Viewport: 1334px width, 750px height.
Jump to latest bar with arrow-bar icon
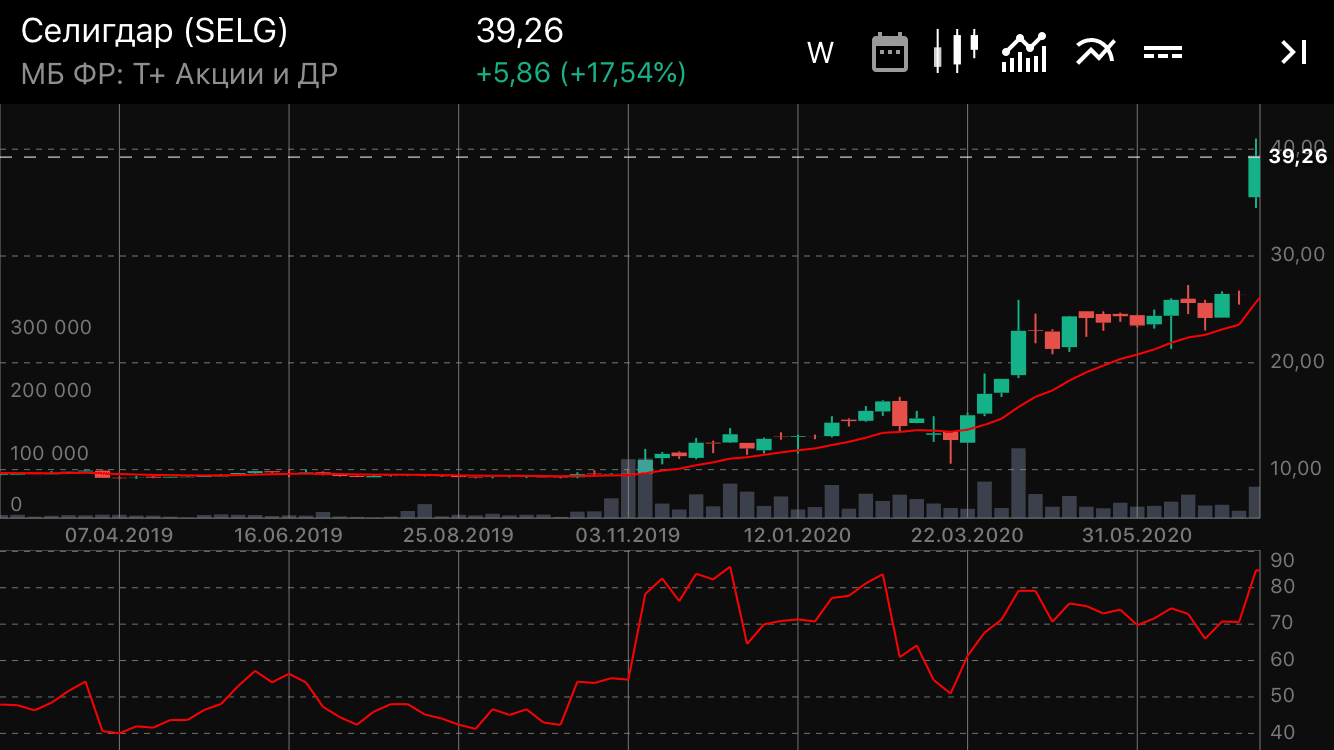pos(1294,52)
